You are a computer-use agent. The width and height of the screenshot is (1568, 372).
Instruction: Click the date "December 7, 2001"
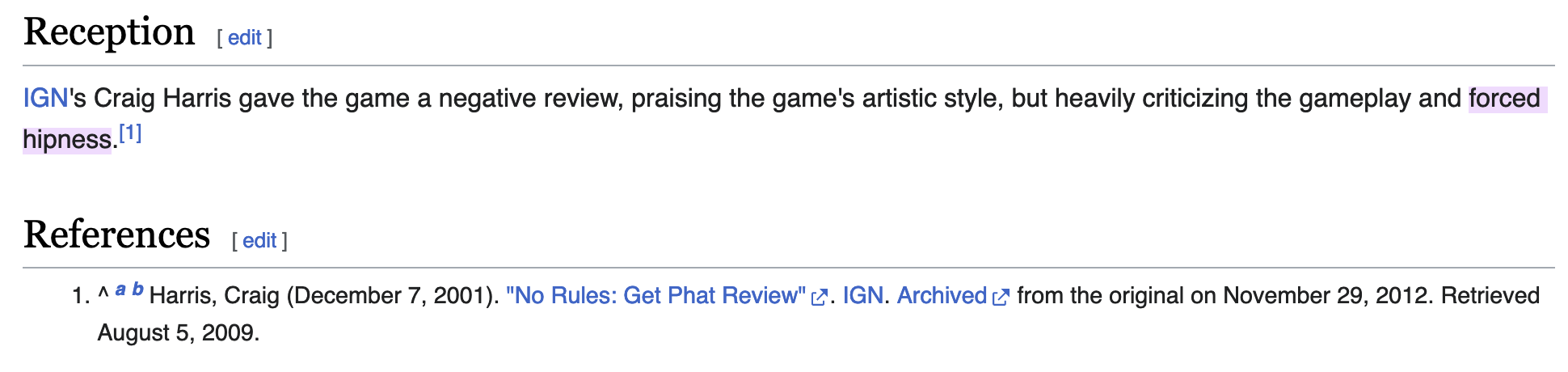[x=390, y=296]
